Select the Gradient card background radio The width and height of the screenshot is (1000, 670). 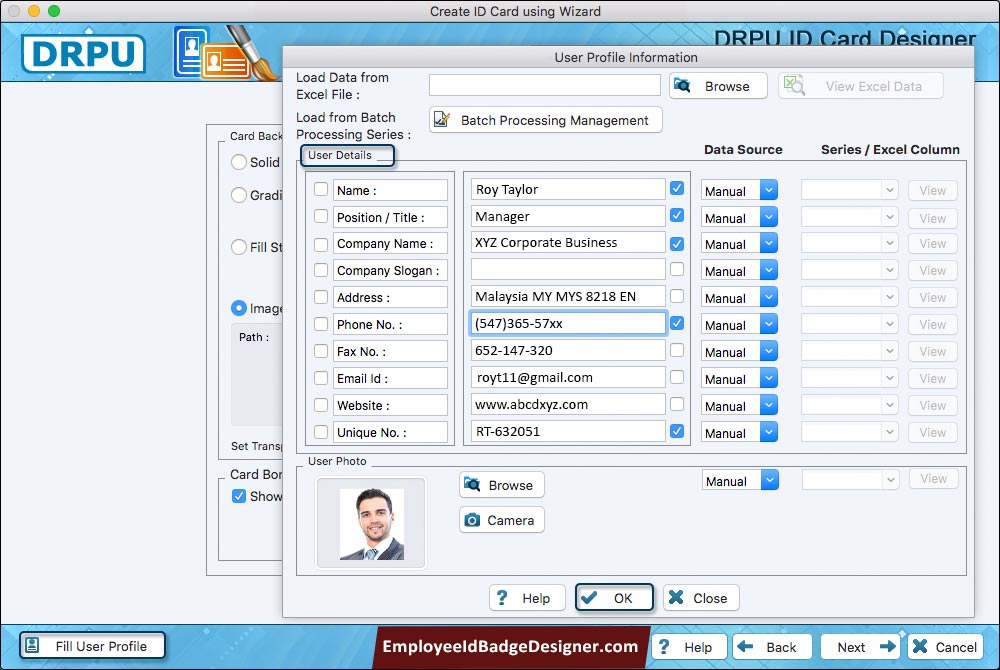(x=239, y=195)
